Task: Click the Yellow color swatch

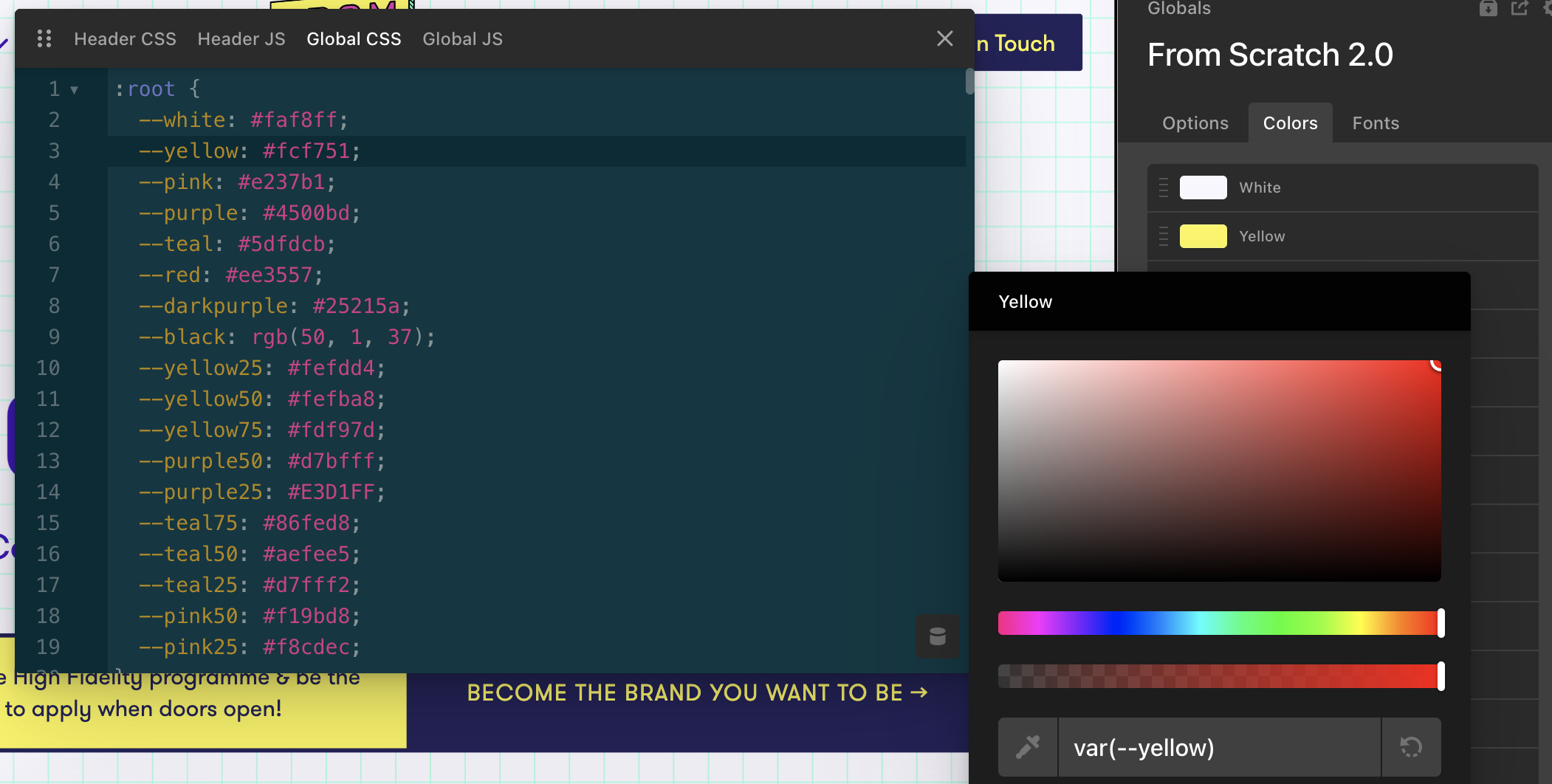Action: click(x=1204, y=236)
